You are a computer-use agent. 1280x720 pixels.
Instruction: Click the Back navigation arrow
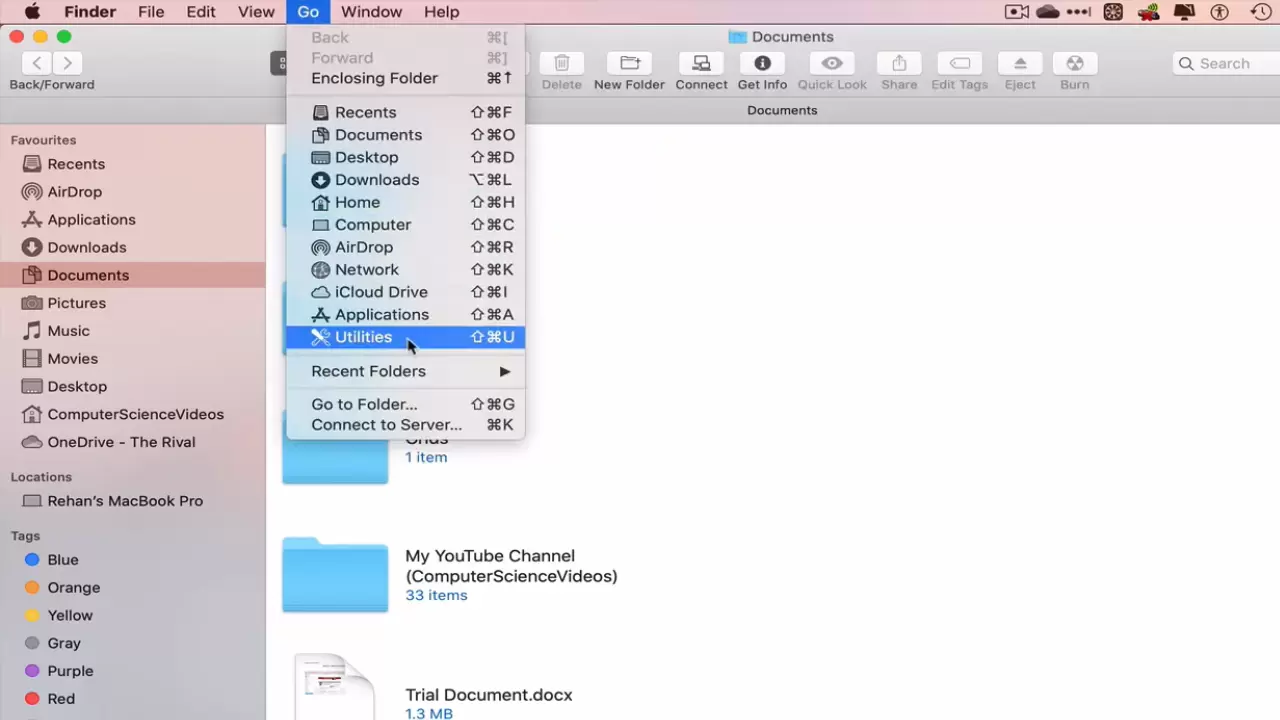(37, 63)
